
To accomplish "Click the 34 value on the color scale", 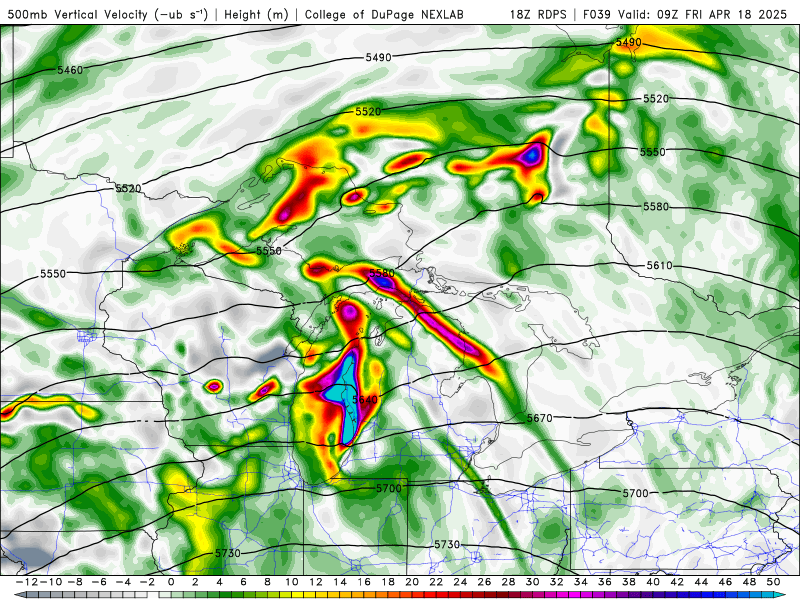I will (x=581, y=582).
